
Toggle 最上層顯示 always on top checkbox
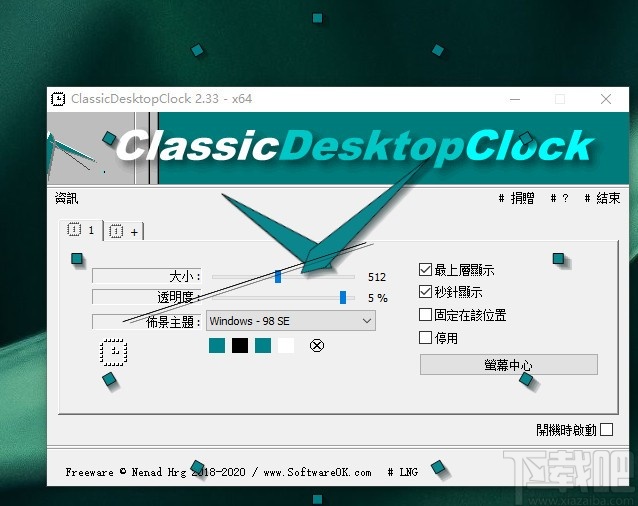[425, 269]
